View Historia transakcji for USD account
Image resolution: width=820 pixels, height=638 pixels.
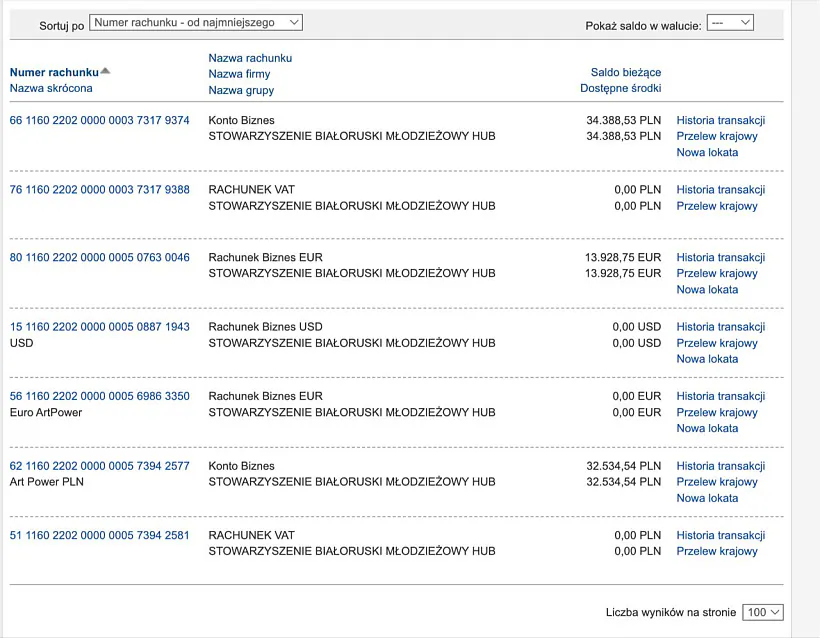coord(720,327)
